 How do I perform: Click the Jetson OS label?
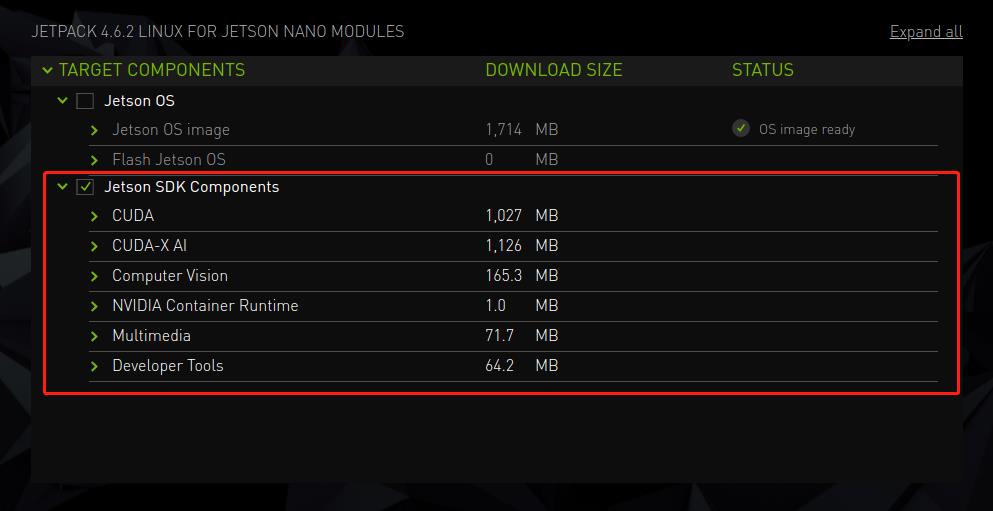pos(139,101)
